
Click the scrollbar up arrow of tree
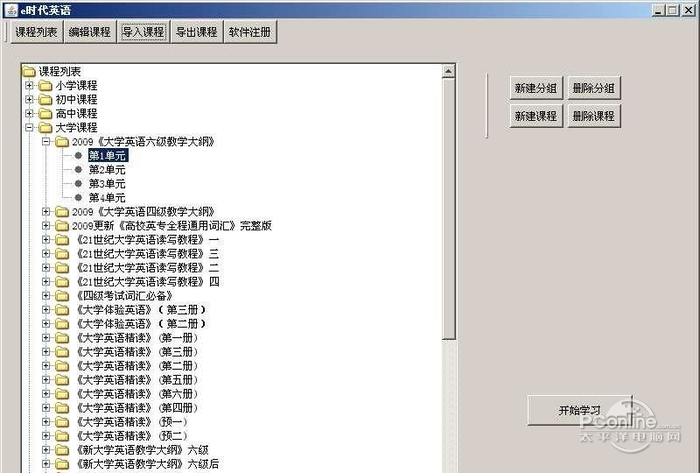click(x=448, y=71)
